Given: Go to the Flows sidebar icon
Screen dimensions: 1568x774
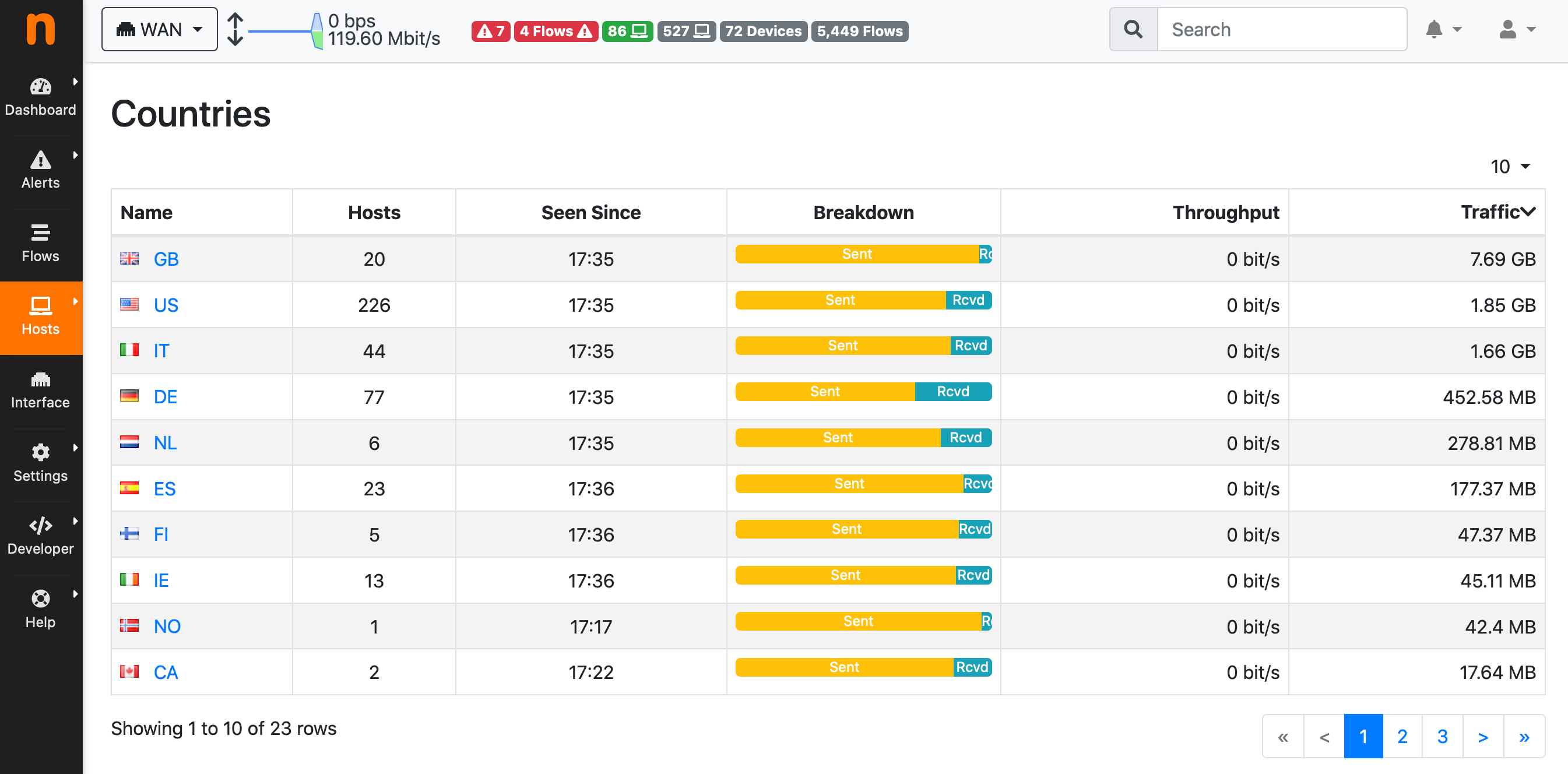Looking at the screenshot, I should 40,233.
